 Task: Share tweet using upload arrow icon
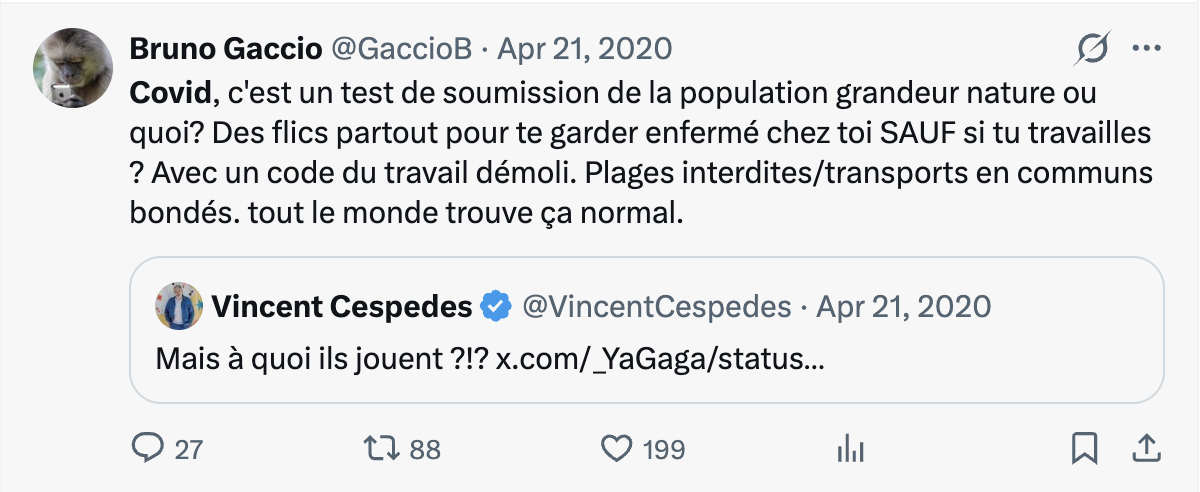pos(1146,449)
